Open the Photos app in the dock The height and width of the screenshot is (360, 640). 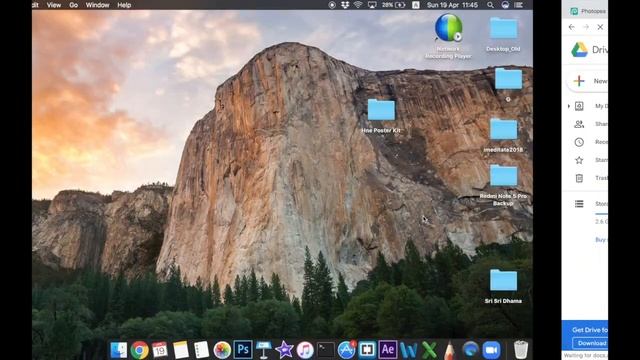pyautogui.click(x=222, y=350)
